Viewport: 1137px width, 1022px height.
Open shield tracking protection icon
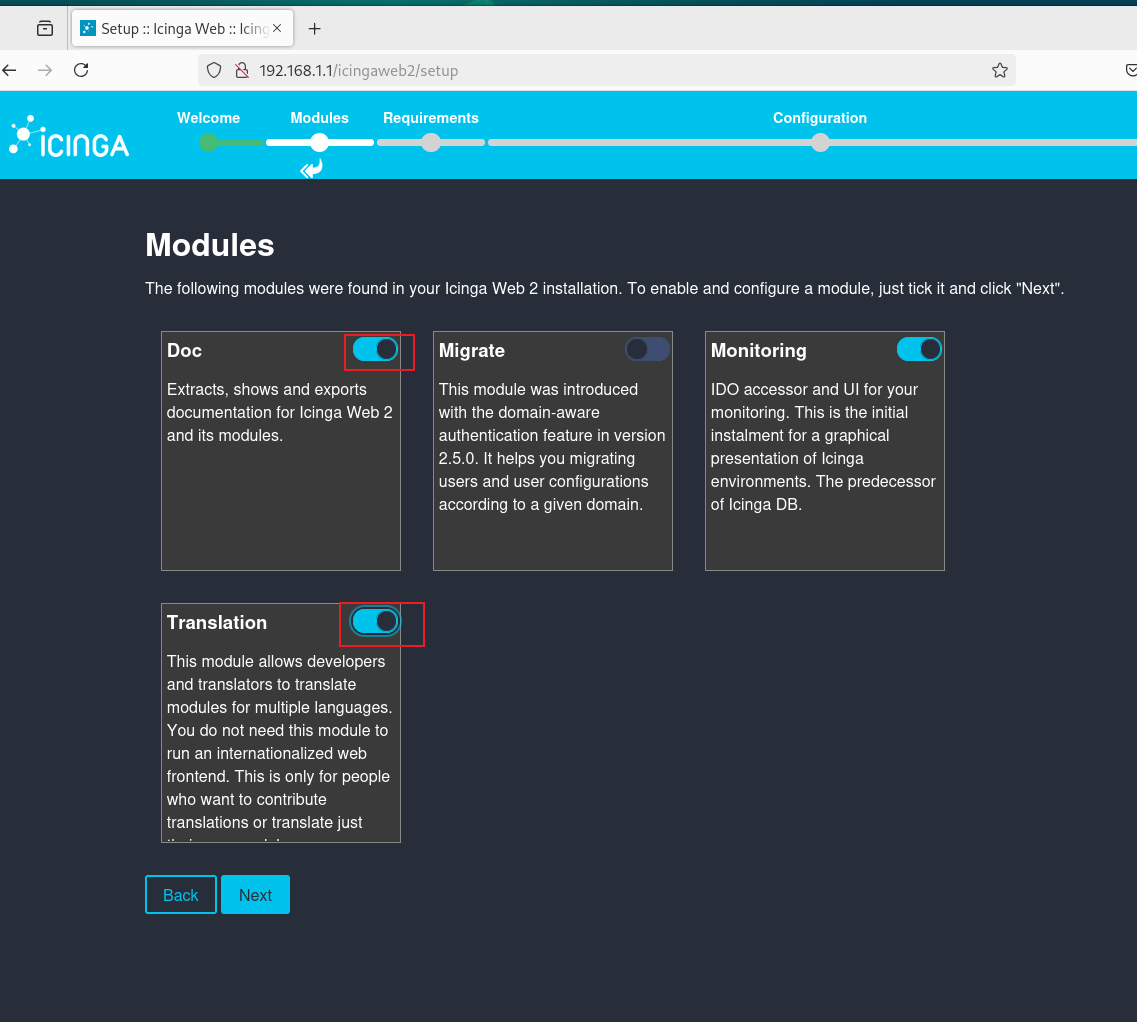point(214,70)
